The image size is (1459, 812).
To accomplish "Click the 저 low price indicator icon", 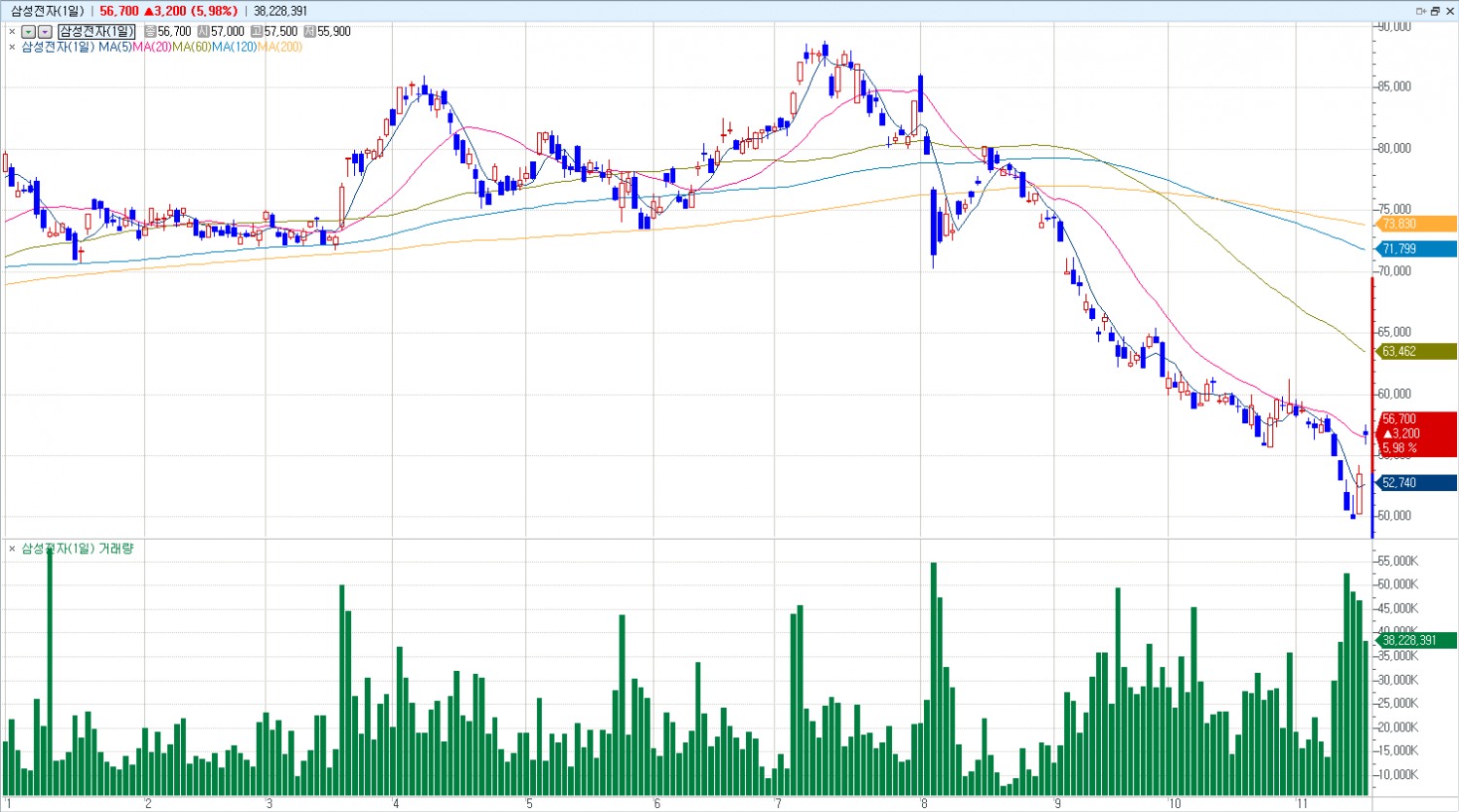I will (x=309, y=32).
